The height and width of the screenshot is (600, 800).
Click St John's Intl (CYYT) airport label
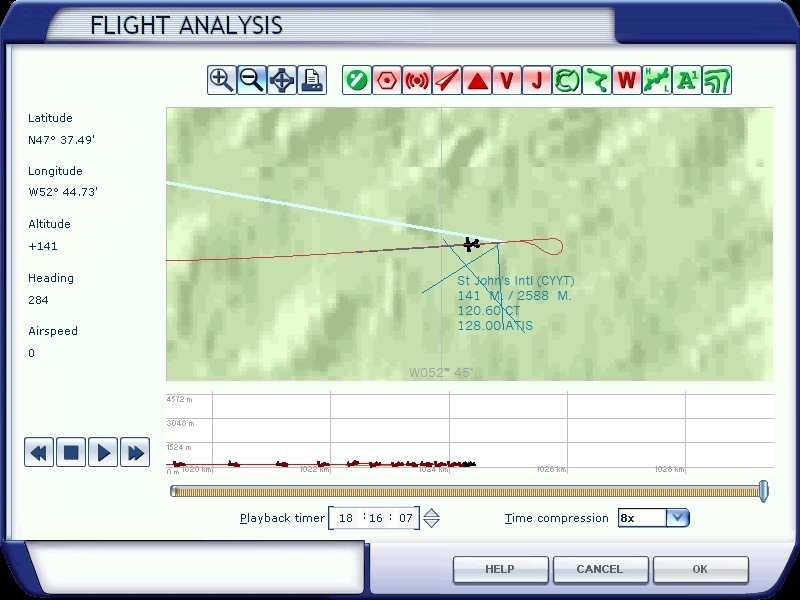[516, 281]
